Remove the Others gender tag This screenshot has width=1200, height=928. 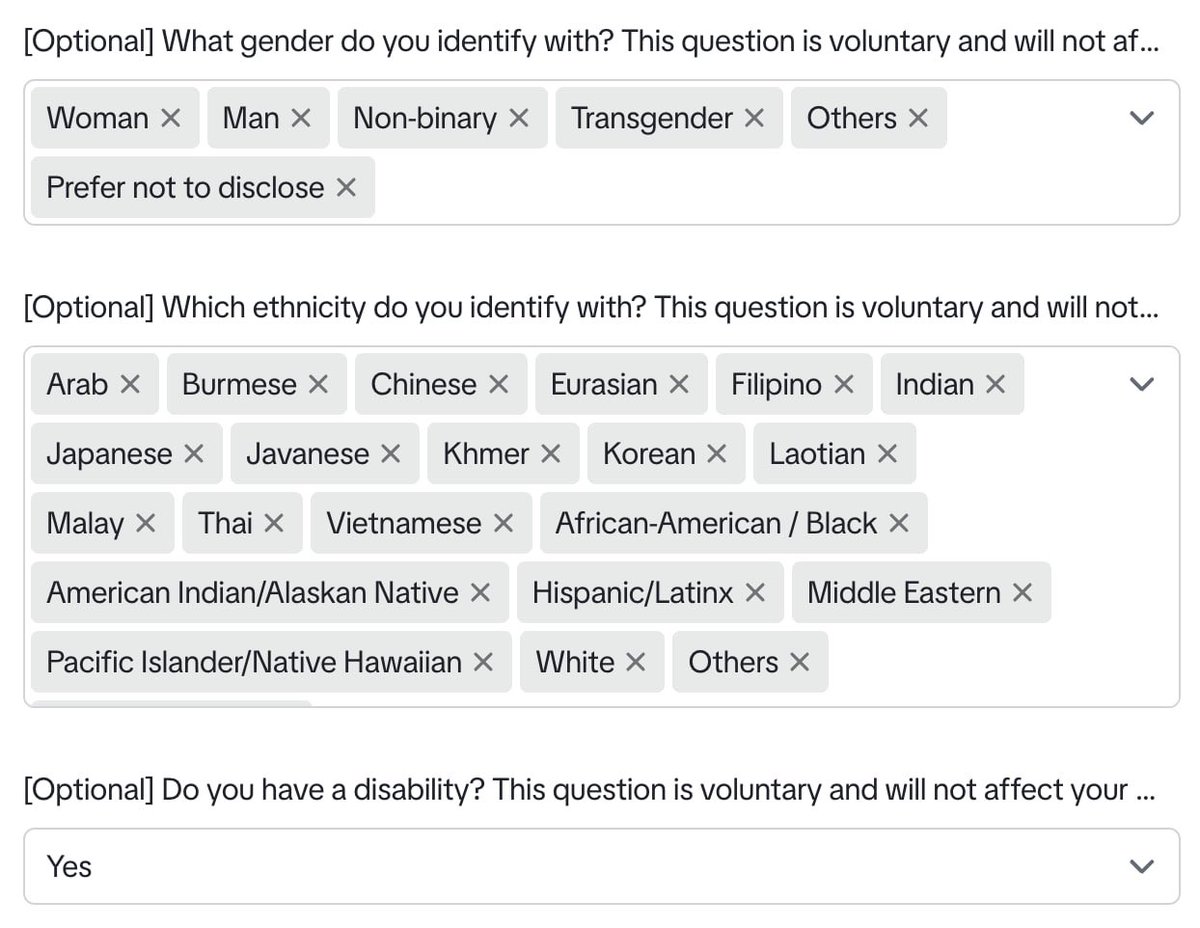click(917, 119)
